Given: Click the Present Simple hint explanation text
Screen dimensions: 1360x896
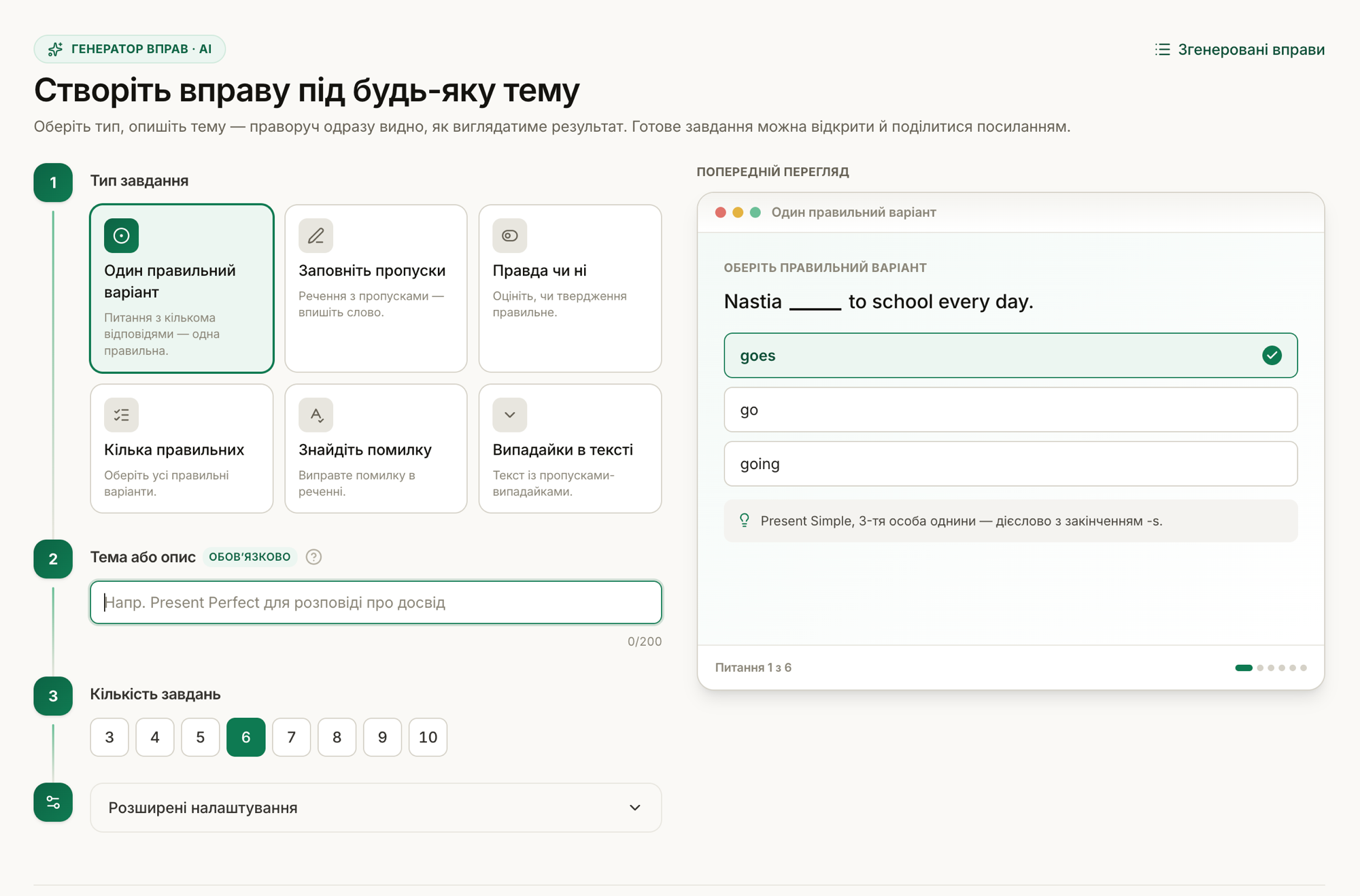Looking at the screenshot, I should coord(962,521).
